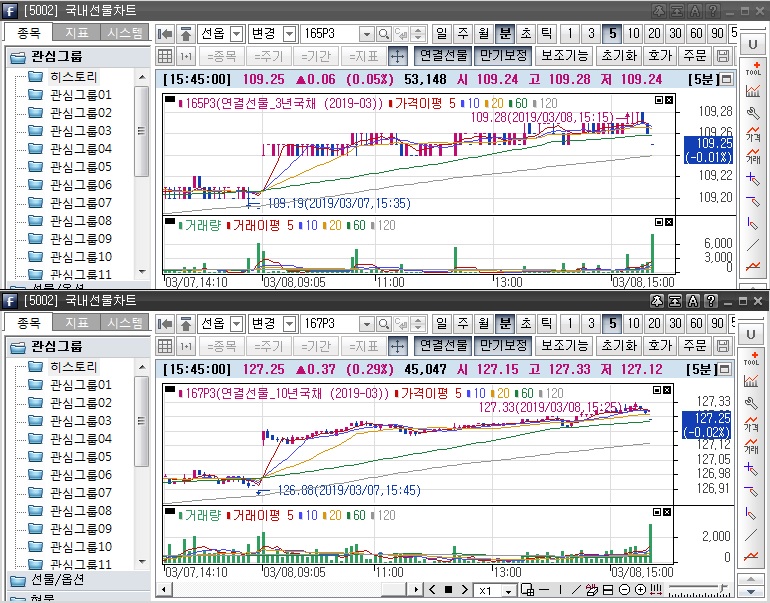The height and width of the screenshot is (603, 770).
Task: Click 초기화 button in bottom chart
Action: (x=619, y=345)
